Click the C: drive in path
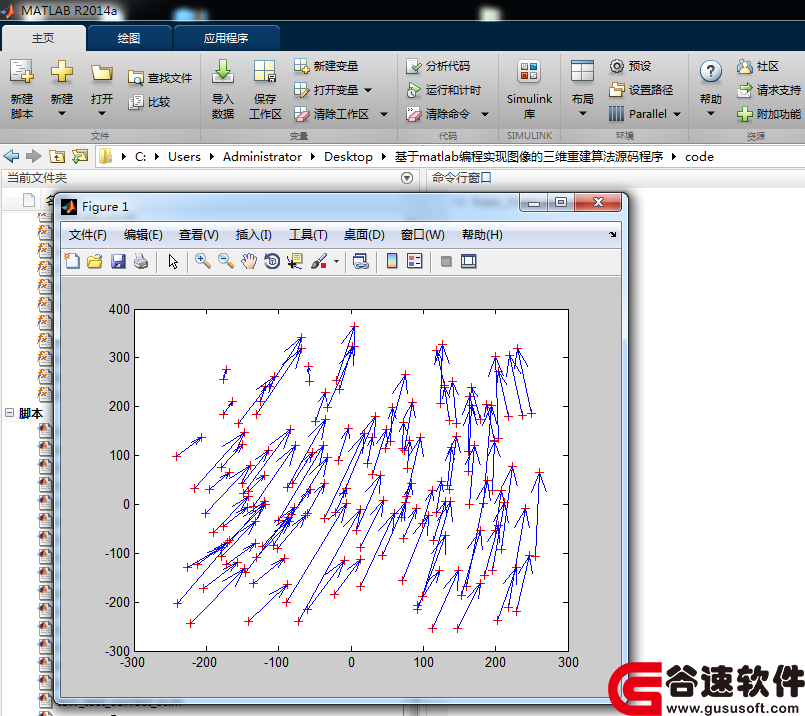805x716 pixels. point(140,157)
